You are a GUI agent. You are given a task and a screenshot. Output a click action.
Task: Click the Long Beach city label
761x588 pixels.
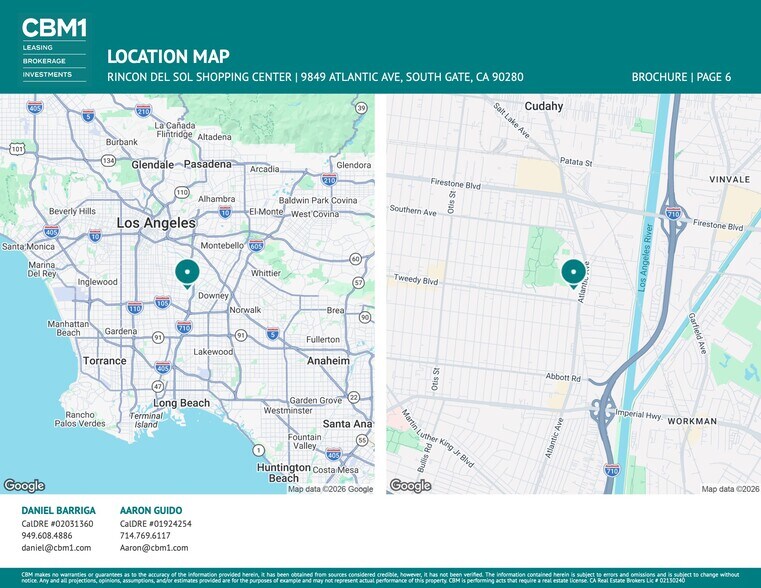pos(182,403)
